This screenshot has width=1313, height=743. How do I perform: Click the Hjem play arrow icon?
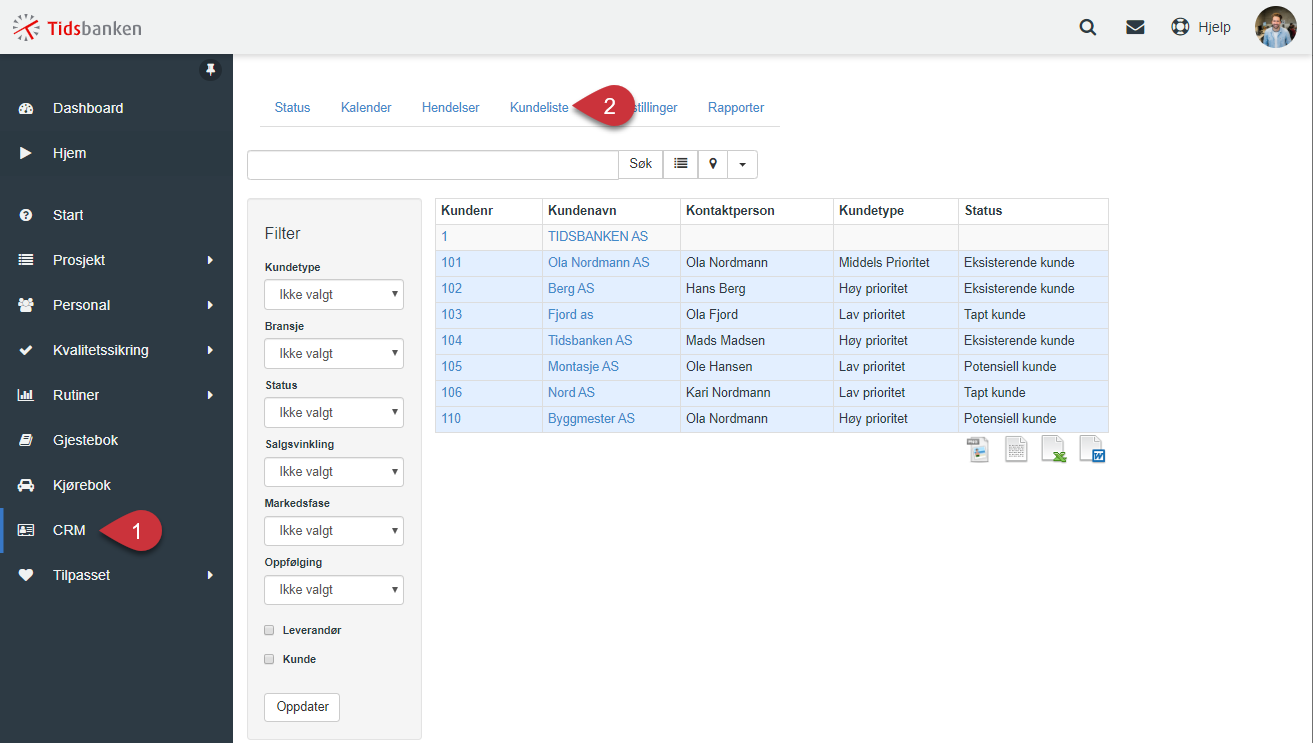26,153
